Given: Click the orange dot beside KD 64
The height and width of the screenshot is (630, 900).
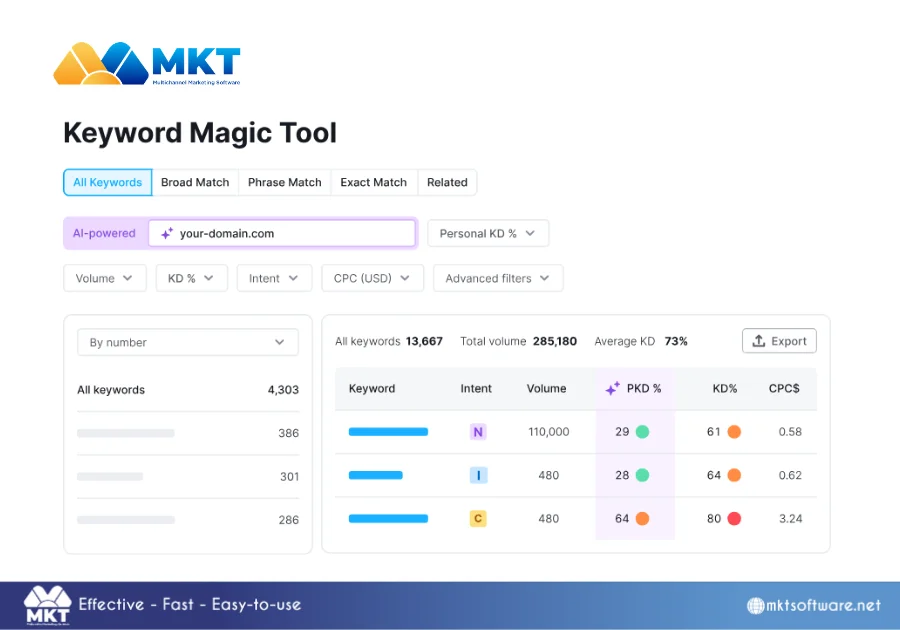Looking at the screenshot, I should [x=734, y=475].
